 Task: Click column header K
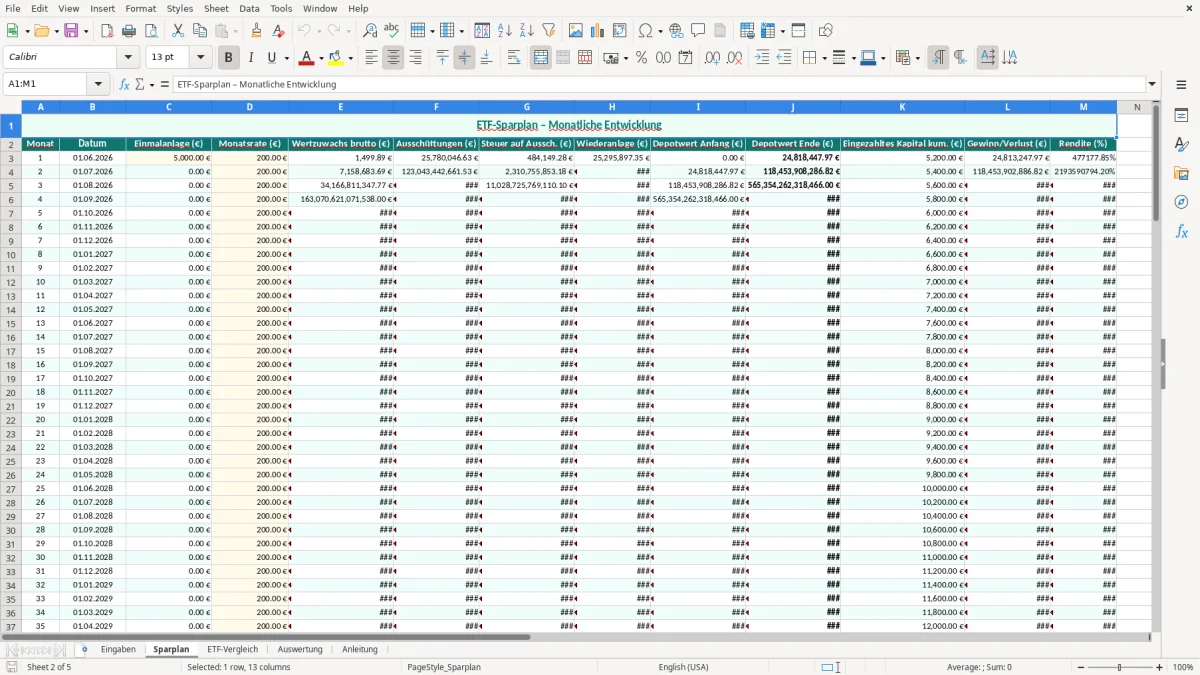902,107
